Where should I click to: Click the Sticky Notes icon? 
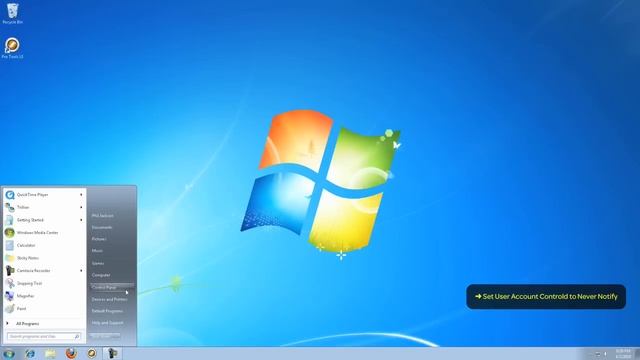10,258
